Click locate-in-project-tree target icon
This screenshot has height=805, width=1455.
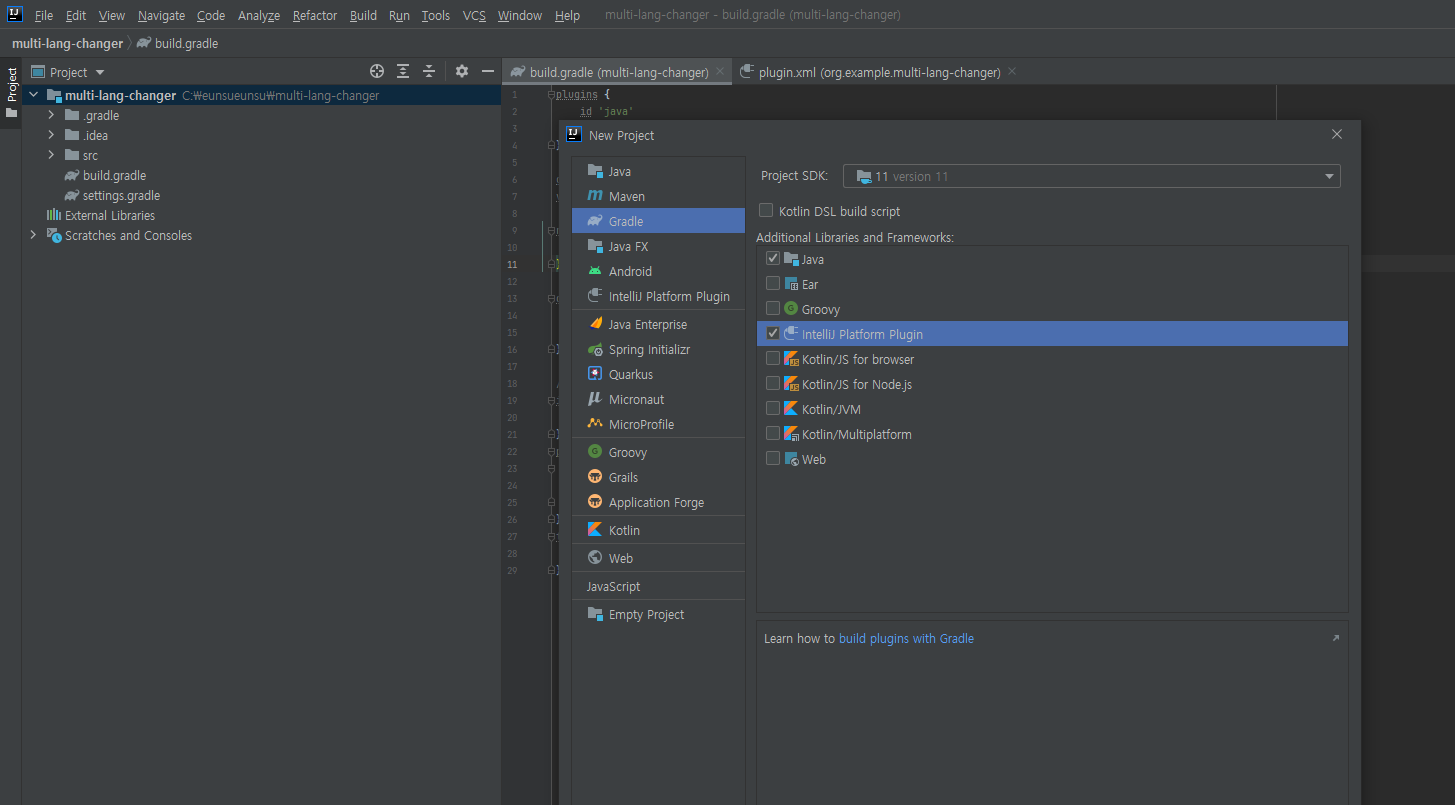click(x=377, y=71)
